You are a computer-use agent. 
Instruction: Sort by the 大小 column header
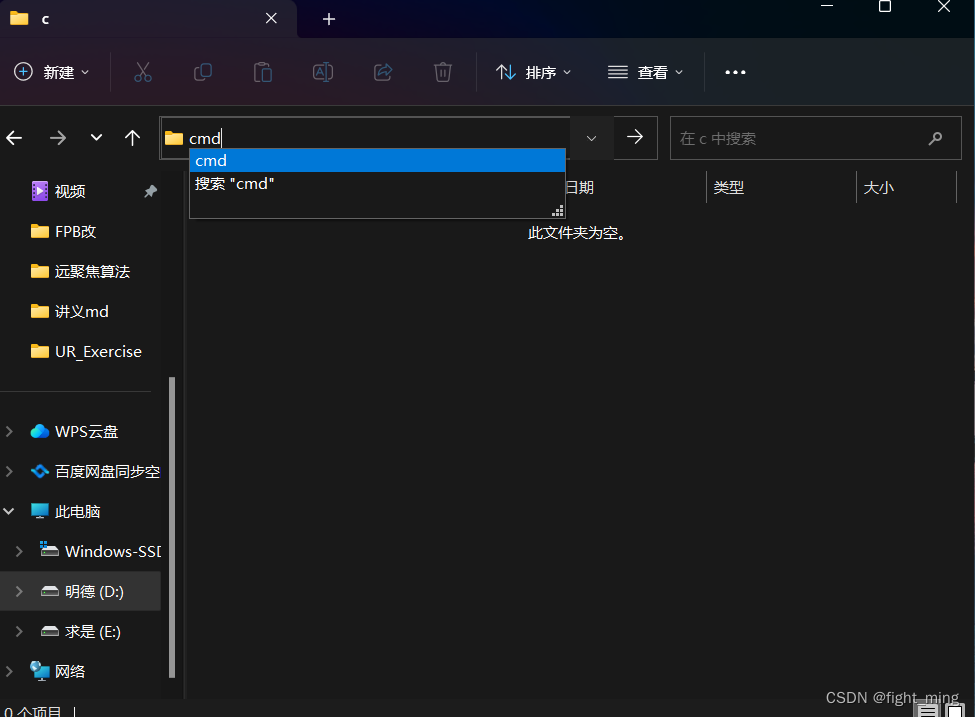[x=879, y=187]
